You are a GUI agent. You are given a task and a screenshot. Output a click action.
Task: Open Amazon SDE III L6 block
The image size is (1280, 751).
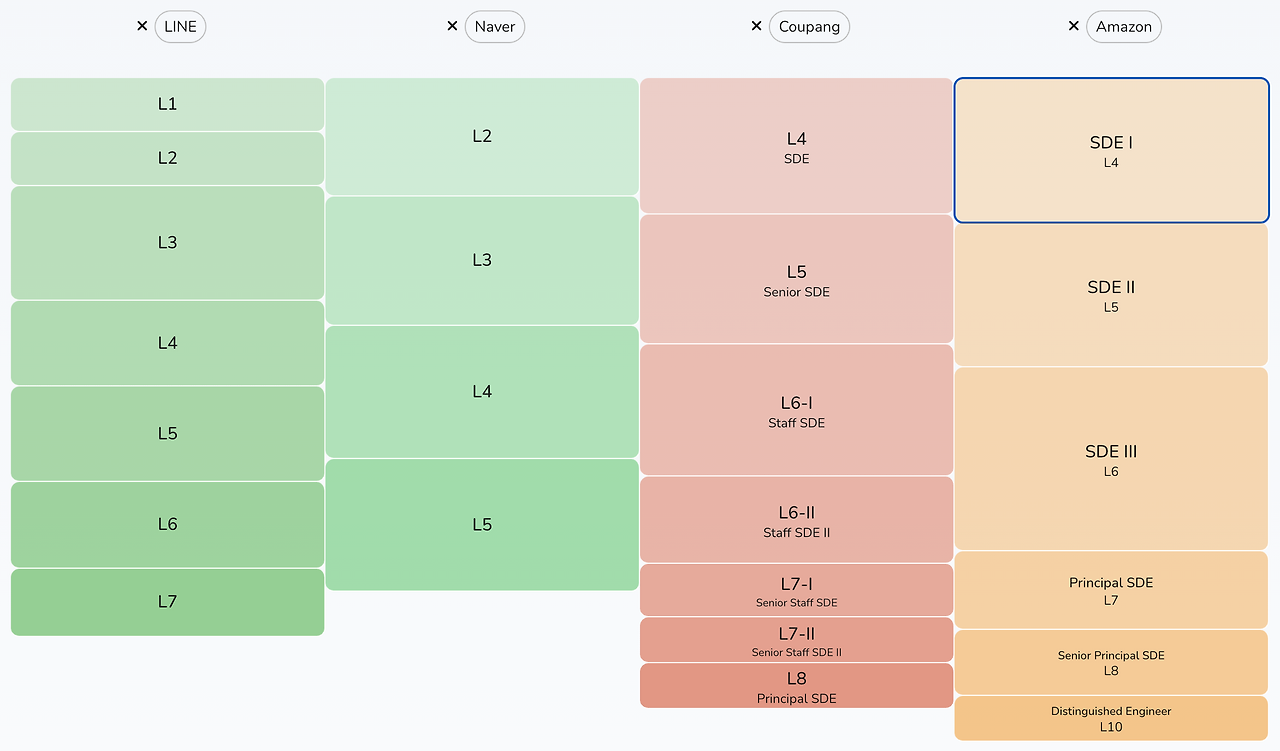(x=1111, y=459)
